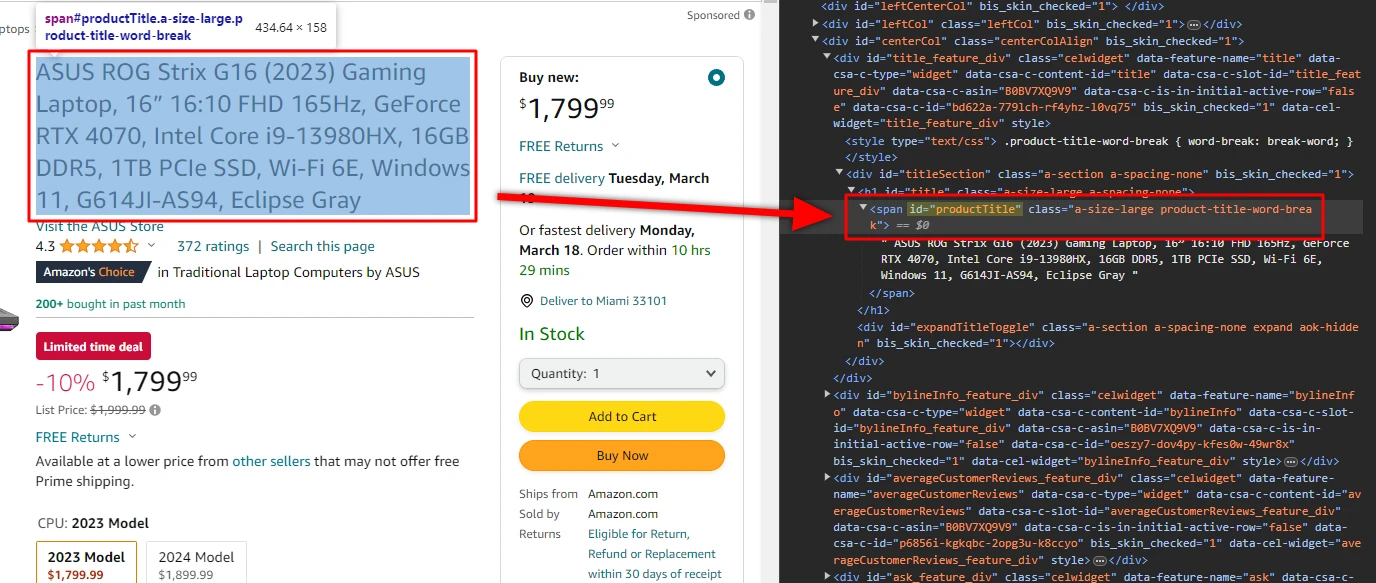Click the Limited time deal badge
This screenshot has height=583, width=1376.
pos(93,346)
